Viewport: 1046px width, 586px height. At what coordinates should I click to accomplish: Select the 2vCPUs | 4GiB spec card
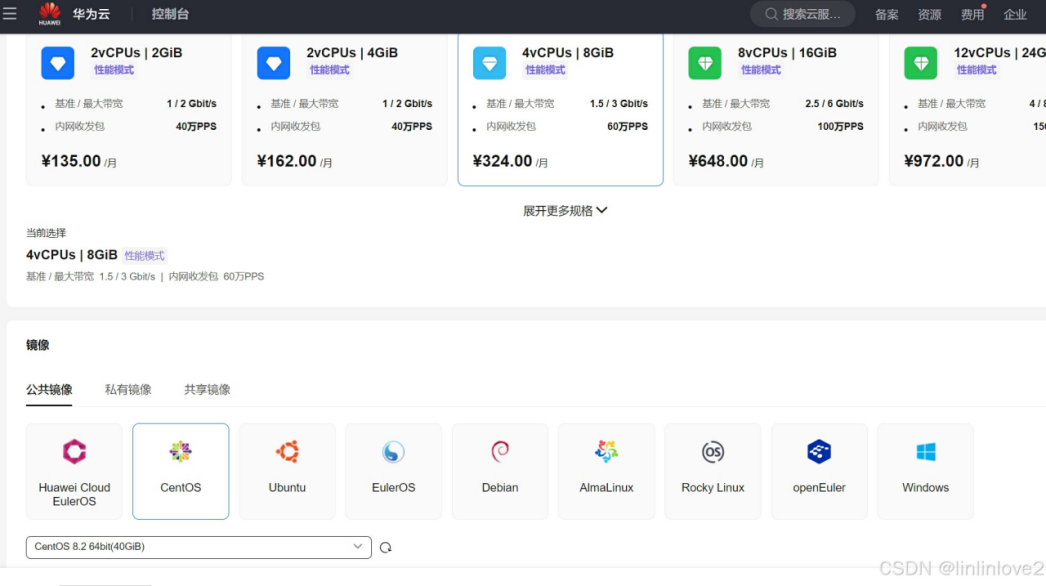click(344, 109)
